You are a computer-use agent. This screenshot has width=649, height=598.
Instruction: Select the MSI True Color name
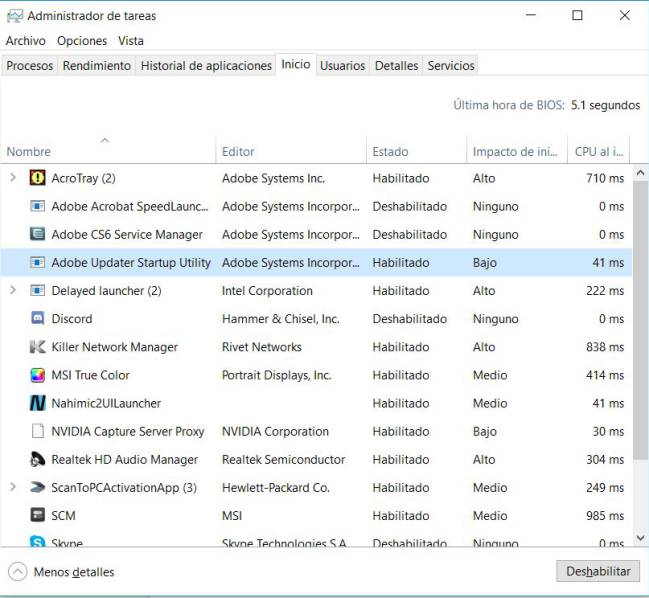(x=90, y=375)
